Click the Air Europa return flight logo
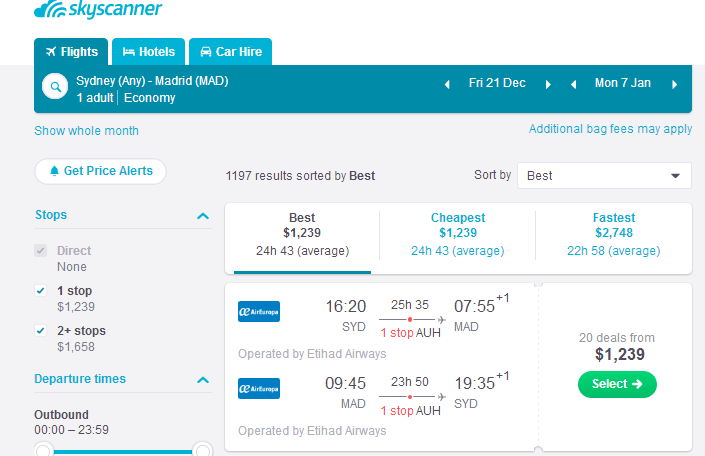Image resolution: width=705 pixels, height=456 pixels. 259,388
